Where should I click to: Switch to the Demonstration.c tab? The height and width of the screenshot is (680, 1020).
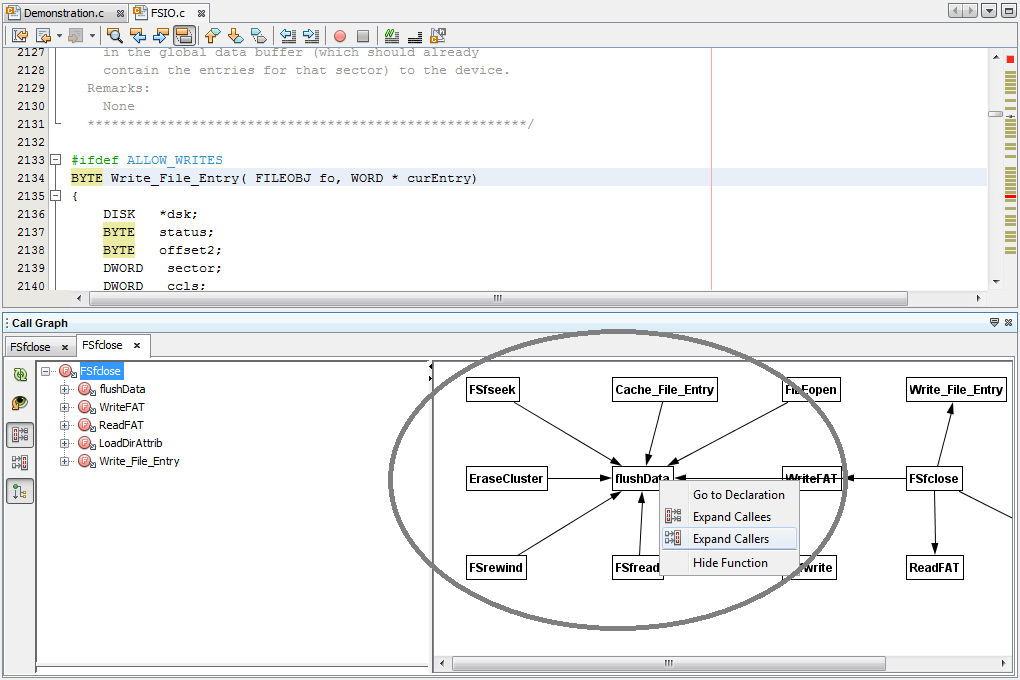pyautogui.click(x=62, y=13)
